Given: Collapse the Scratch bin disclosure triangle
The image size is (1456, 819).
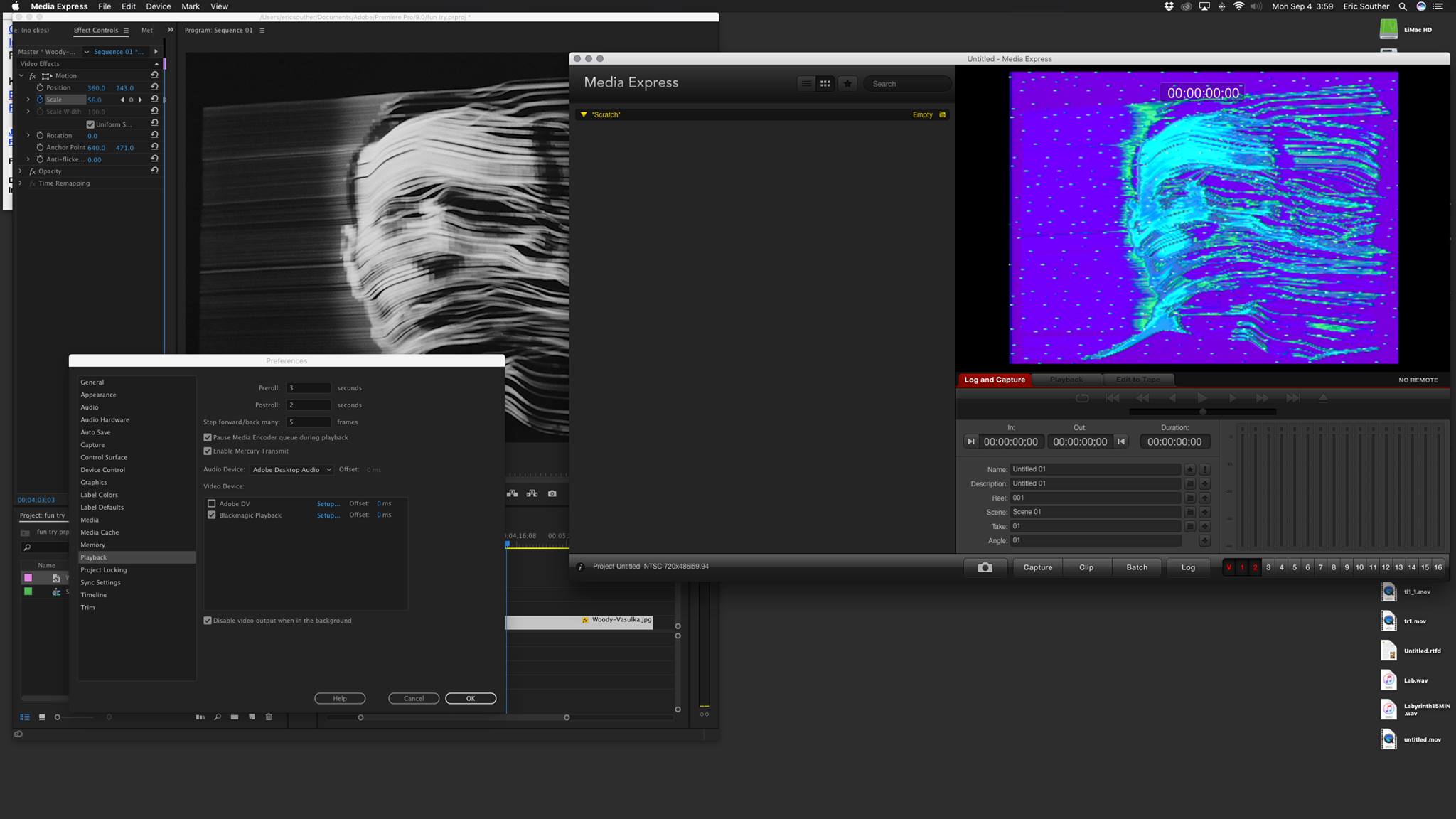Looking at the screenshot, I should [584, 114].
